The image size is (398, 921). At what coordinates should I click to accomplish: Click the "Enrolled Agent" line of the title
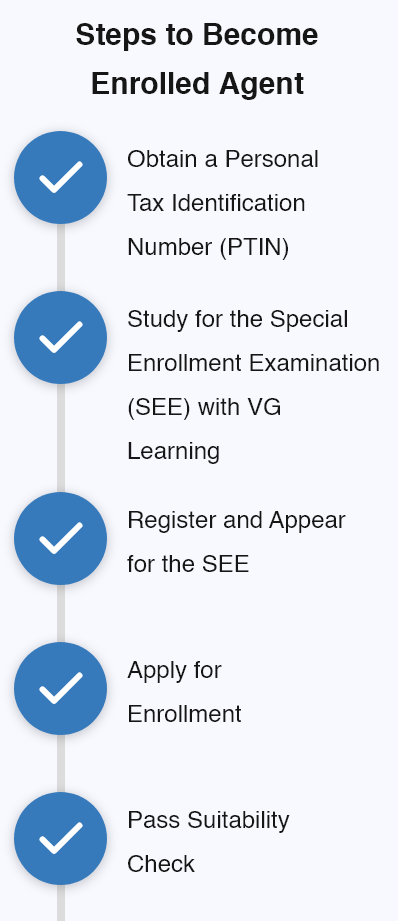tap(197, 84)
